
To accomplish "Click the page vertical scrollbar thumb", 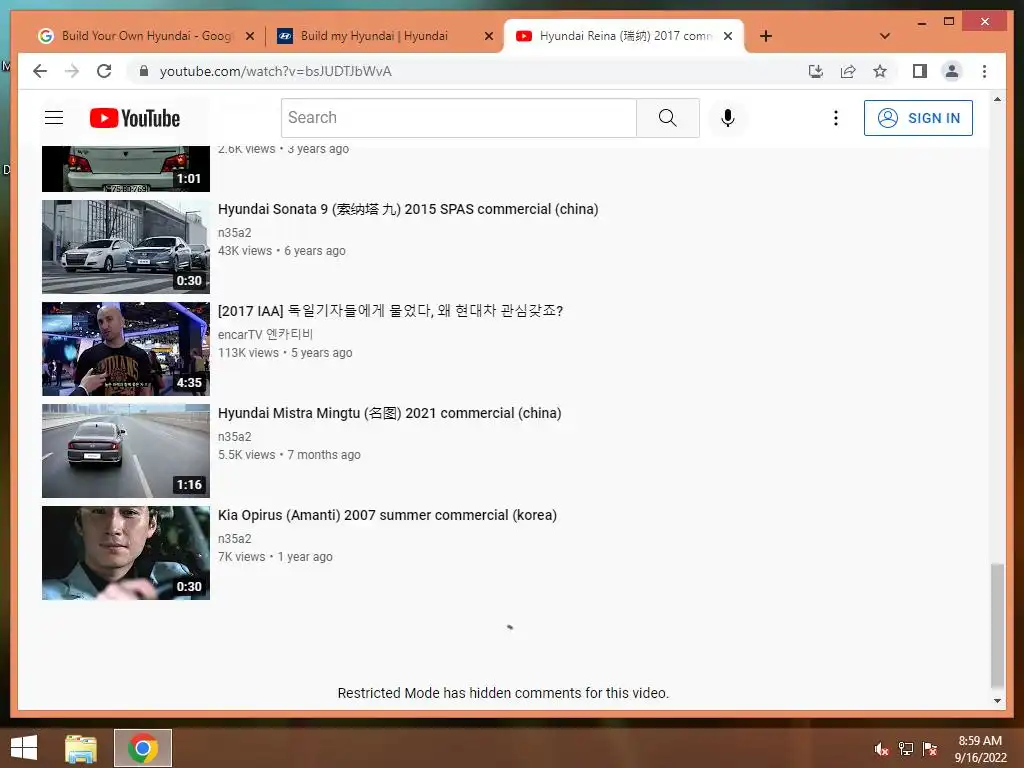I will click(997, 626).
